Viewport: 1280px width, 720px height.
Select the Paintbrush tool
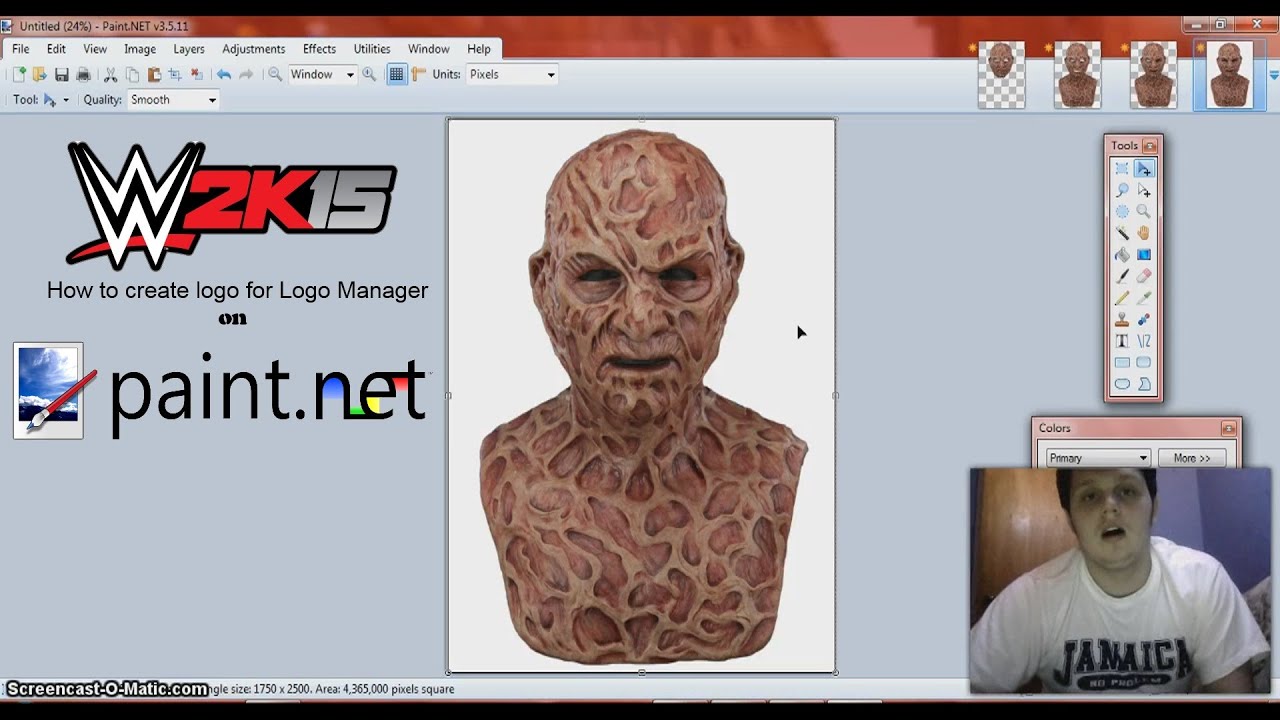pos(1122,276)
